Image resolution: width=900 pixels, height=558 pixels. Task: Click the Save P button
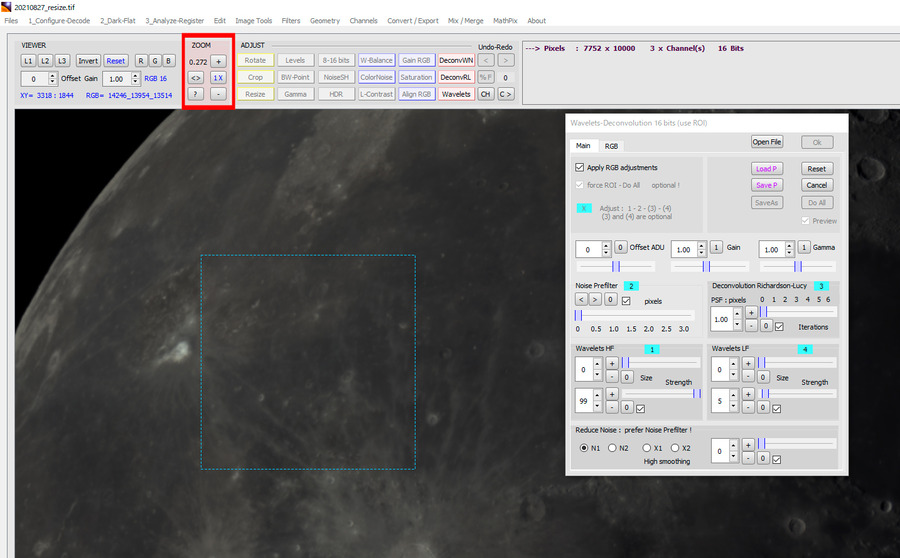click(x=767, y=185)
